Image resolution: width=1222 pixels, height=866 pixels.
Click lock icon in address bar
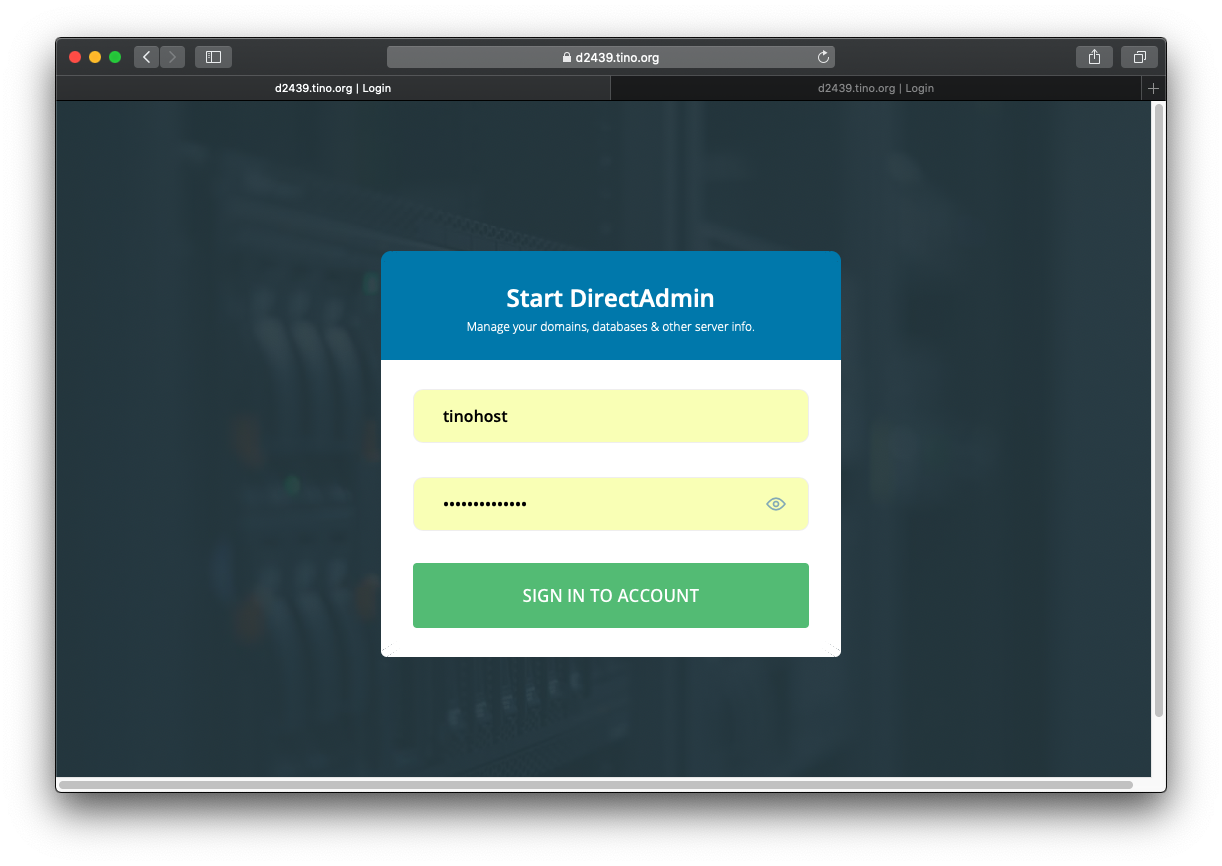[567, 58]
